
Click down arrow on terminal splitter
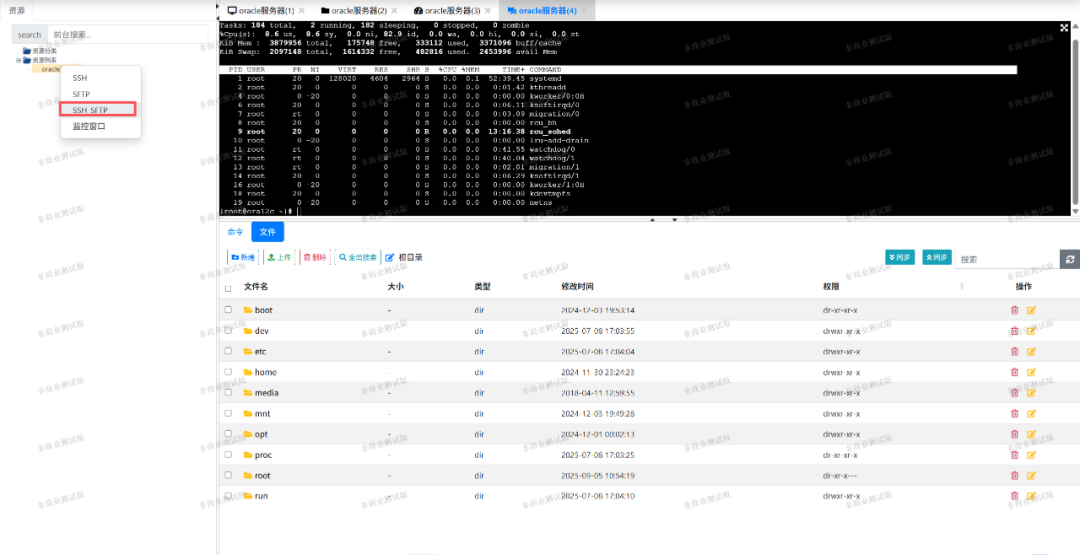pos(674,220)
